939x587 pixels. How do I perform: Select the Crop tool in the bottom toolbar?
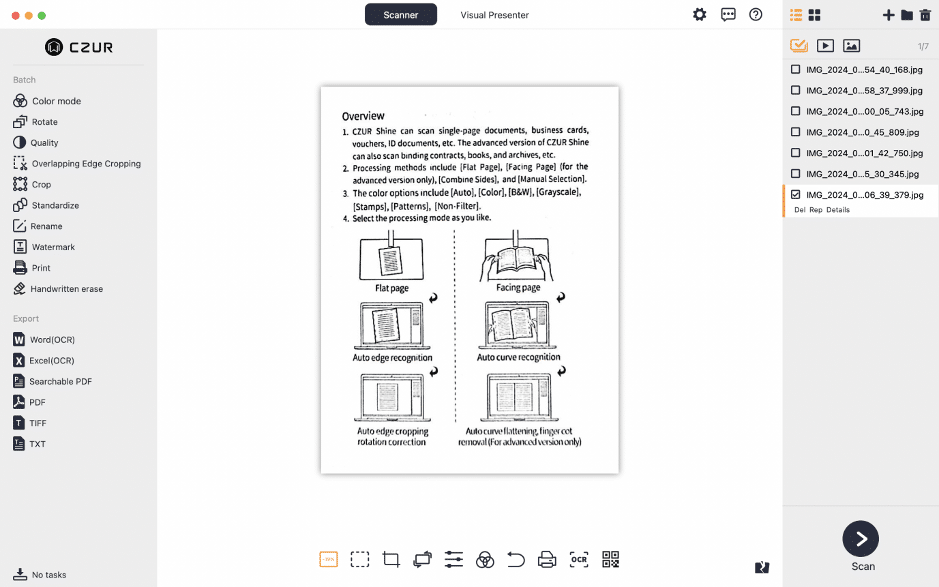(390, 559)
